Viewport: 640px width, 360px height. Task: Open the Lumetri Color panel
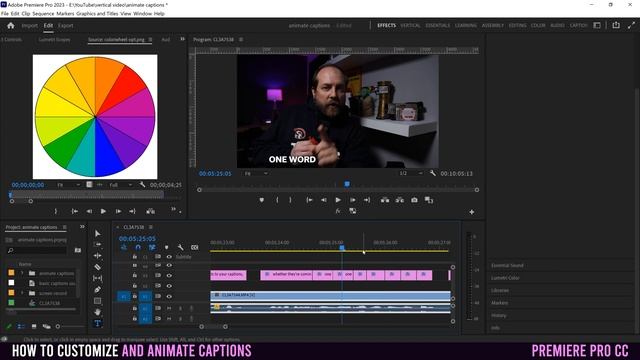[505, 278]
